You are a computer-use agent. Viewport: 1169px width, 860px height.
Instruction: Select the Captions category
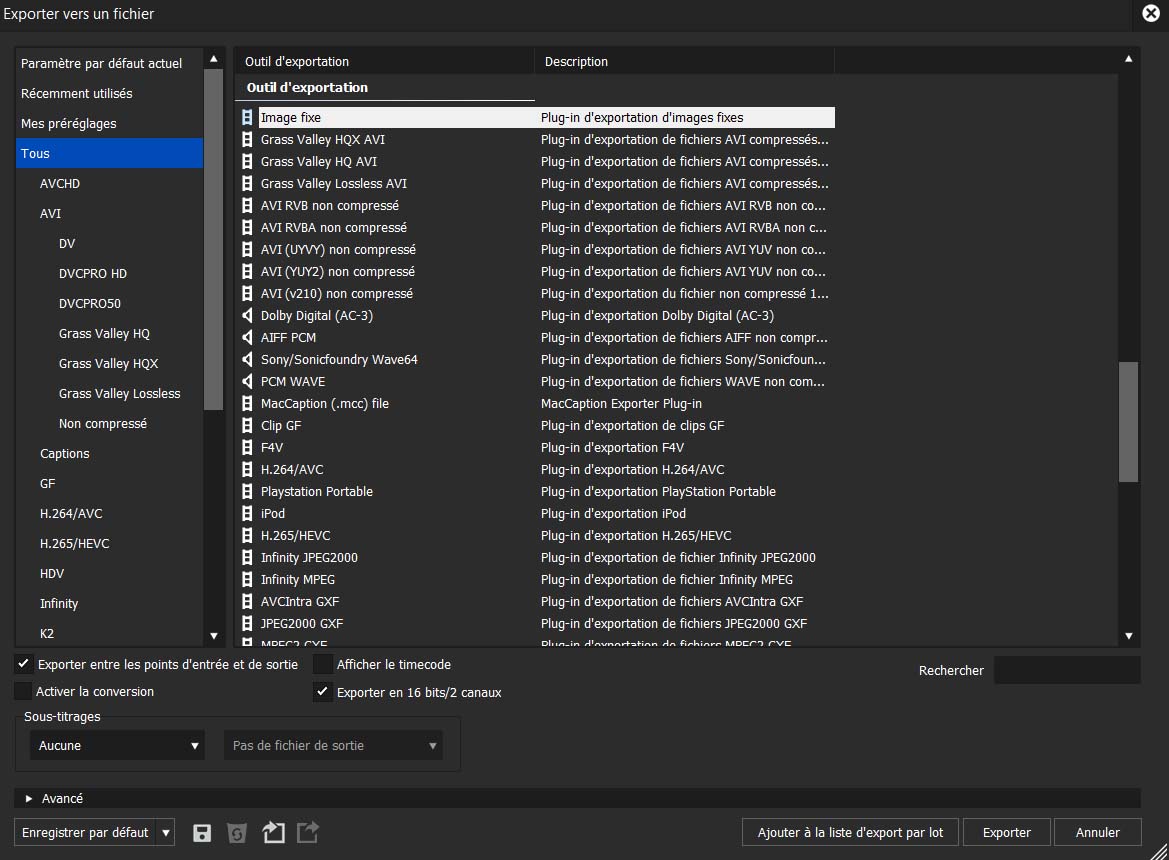110,453
